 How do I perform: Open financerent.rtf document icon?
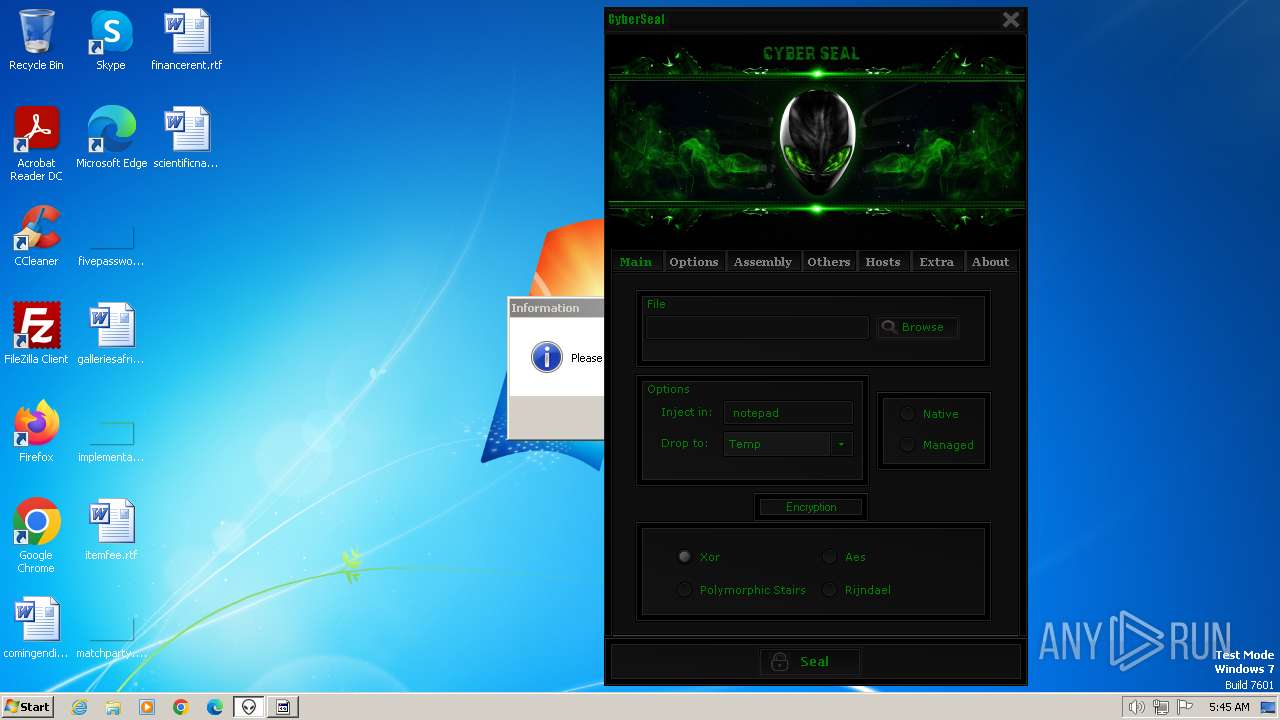tap(187, 40)
